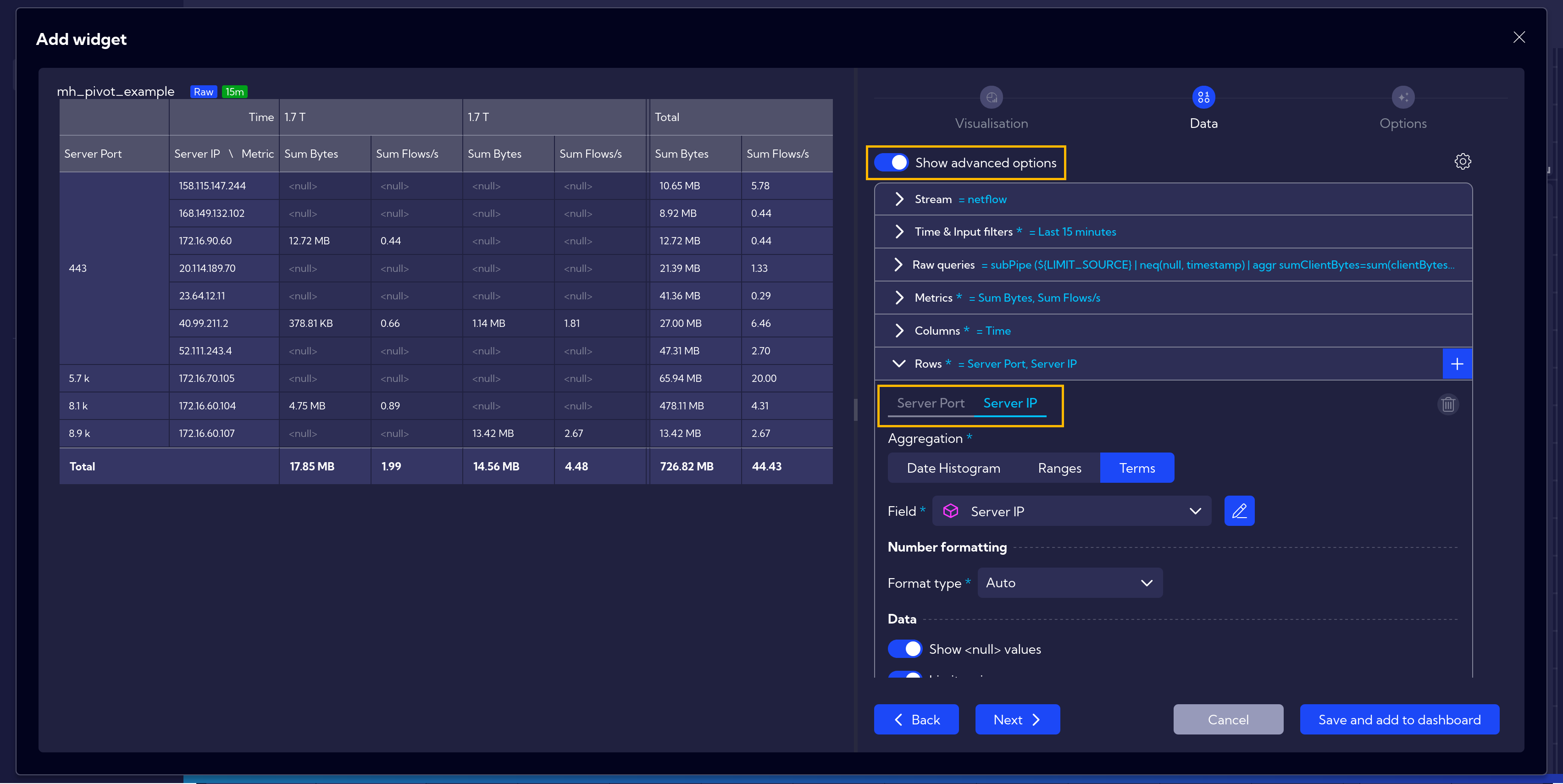Click Save and add to dashboard
Image resolution: width=1563 pixels, height=784 pixels.
pyautogui.click(x=1399, y=720)
